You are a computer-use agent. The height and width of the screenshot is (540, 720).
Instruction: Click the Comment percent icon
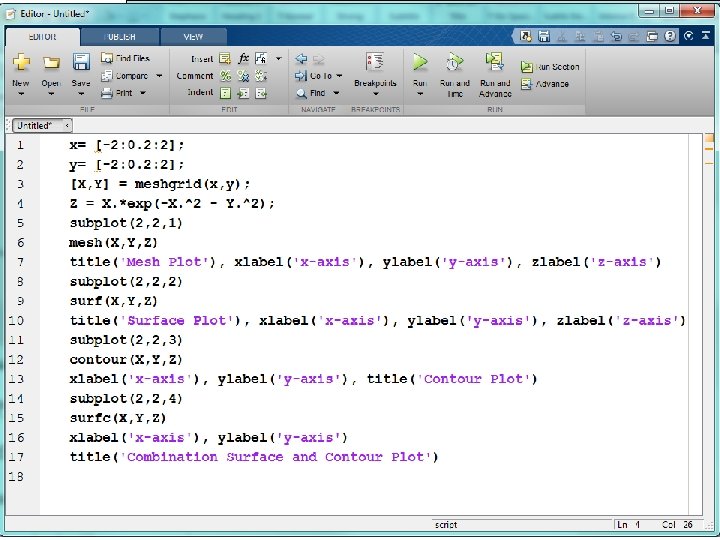[x=225, y=75]
